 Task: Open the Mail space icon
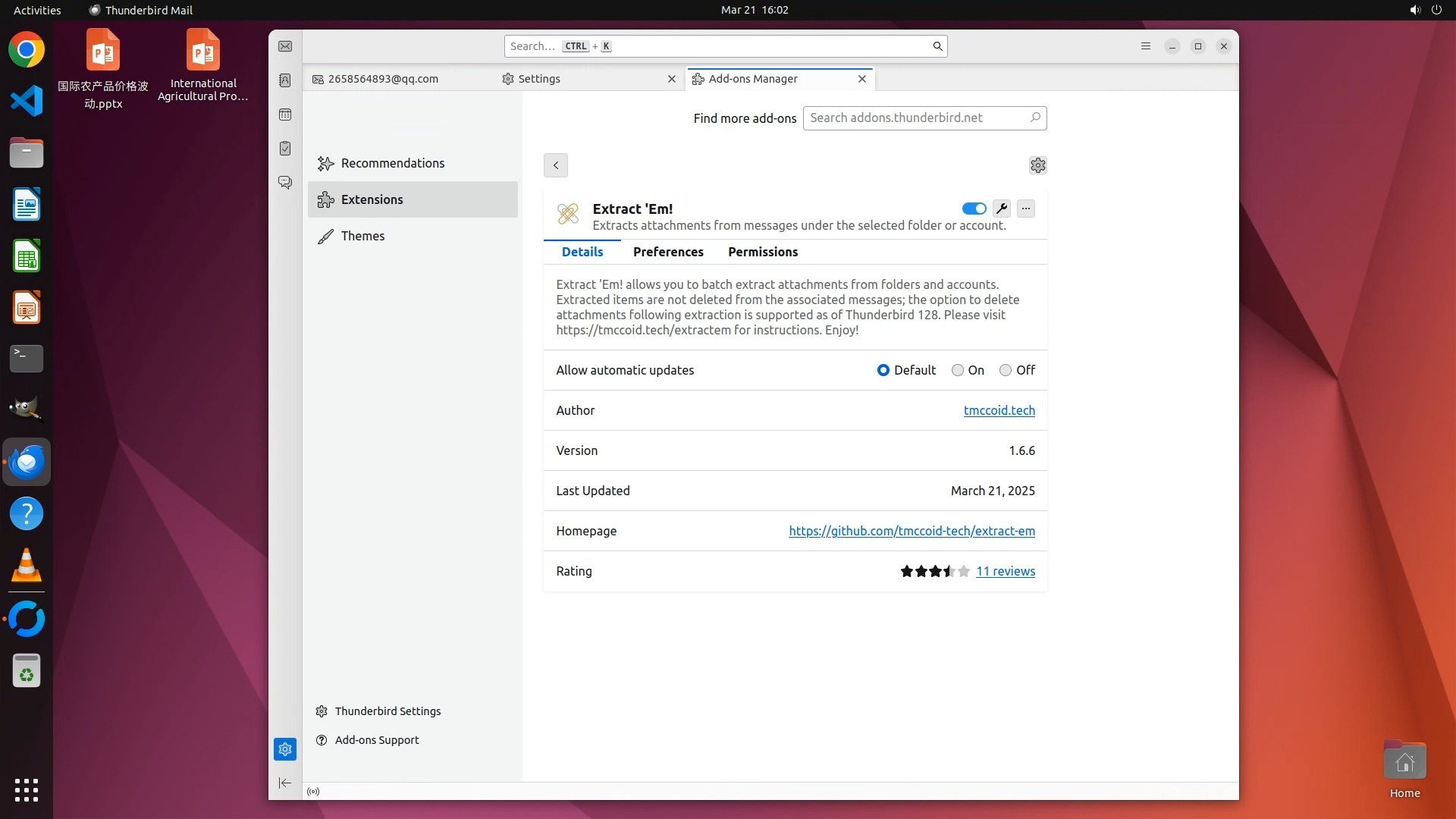pos(285,47)
